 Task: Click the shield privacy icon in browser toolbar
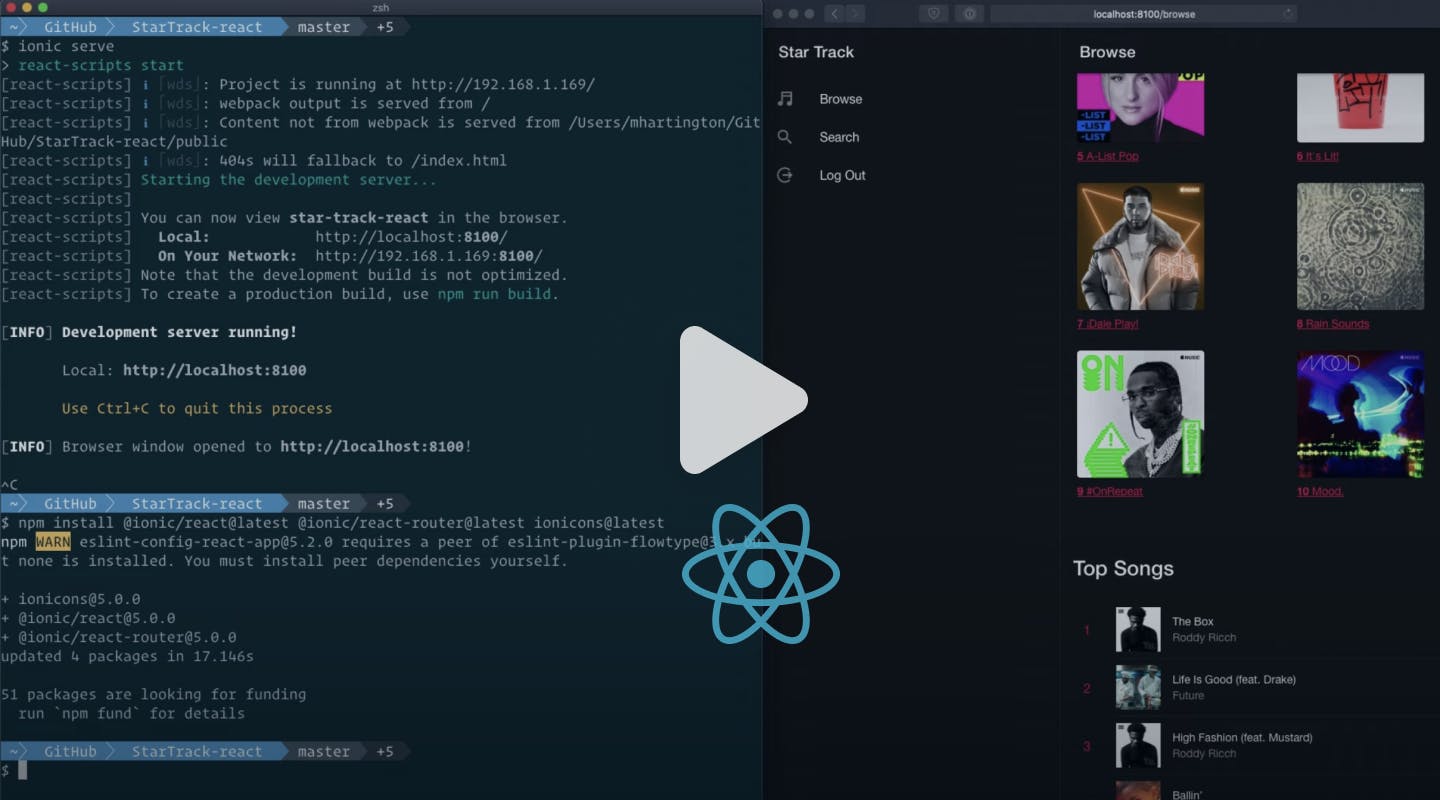tap(935, 14)
